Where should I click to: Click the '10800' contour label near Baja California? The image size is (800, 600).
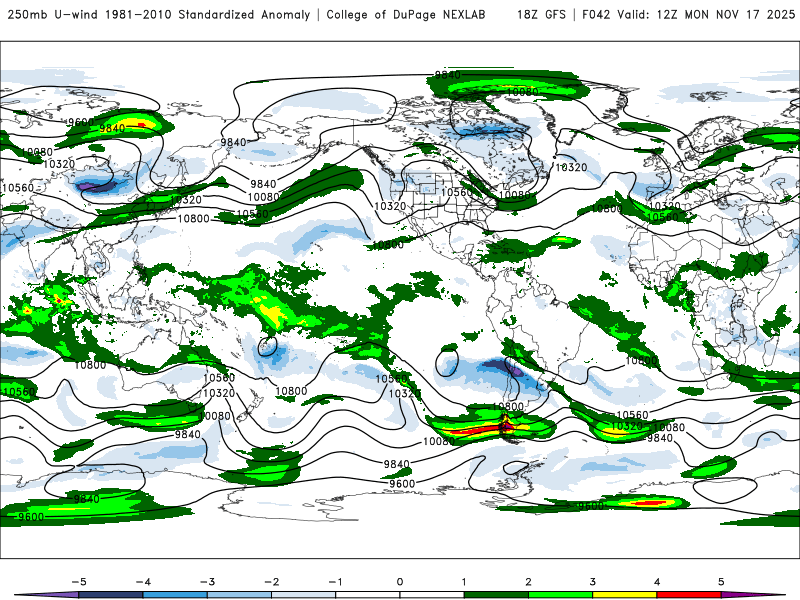[388, 244]
